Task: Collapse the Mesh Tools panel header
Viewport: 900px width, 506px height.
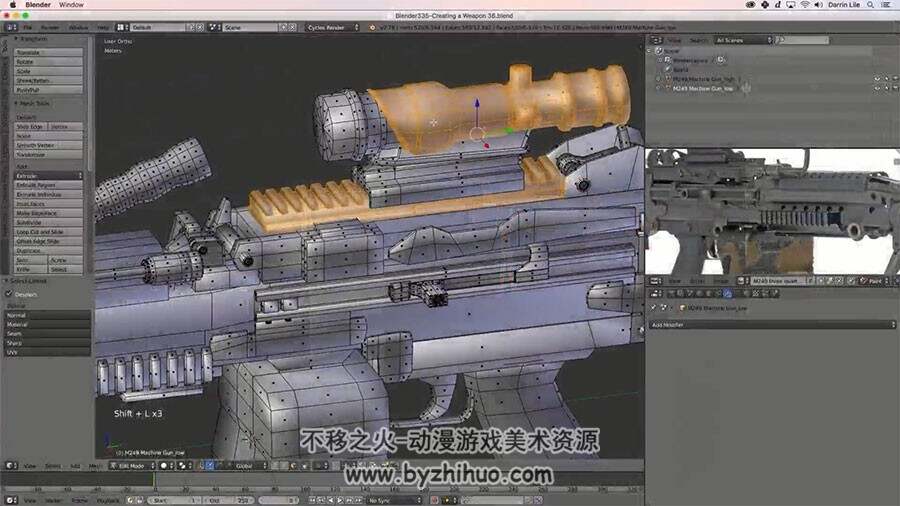Action: (33, 104)
